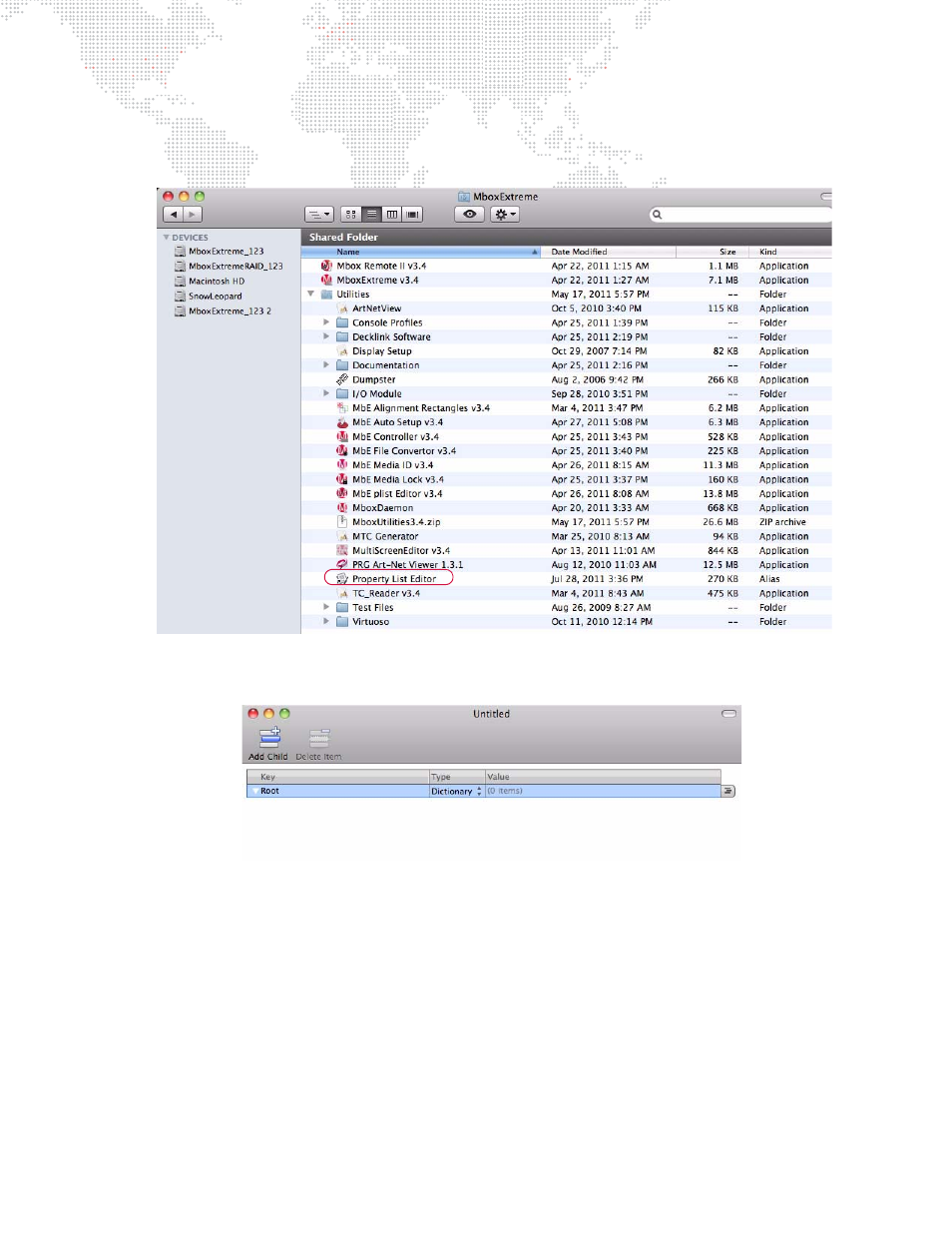Image resolution: width=952 pixels, height=1233 pixels.
Task: Select MbE Media Lock v3.4 icon
Action: [342, 479]
